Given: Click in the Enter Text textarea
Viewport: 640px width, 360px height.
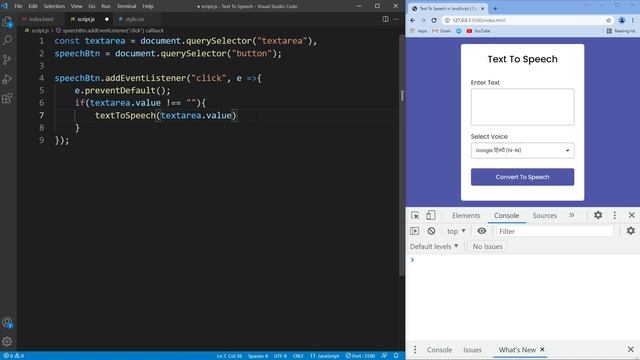Looking at the screenshot, I should coord(522,107).
